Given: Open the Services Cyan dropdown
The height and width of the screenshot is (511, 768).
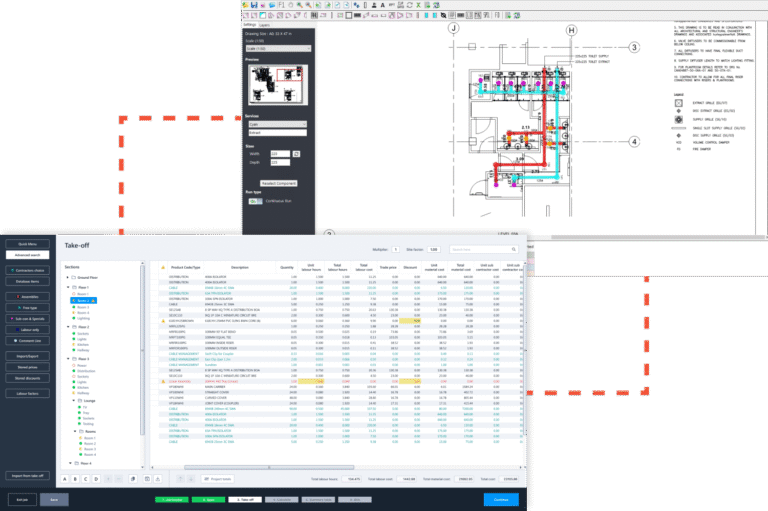Looking at the screenshot, I should point(278,124).
